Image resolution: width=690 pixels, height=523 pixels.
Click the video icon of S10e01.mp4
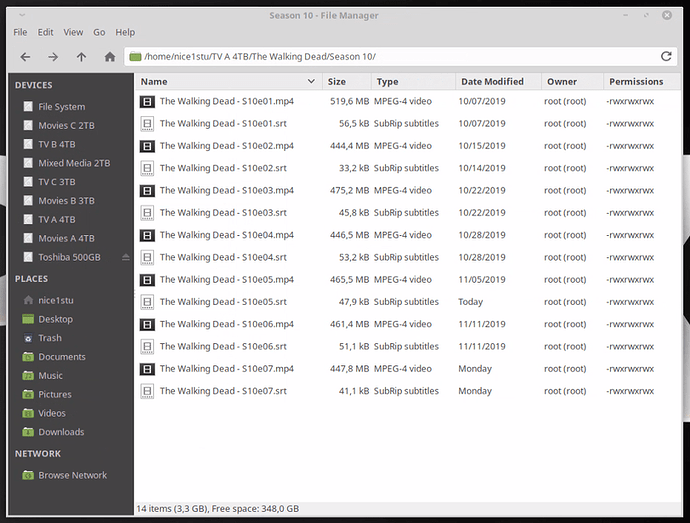pos(147,102)
